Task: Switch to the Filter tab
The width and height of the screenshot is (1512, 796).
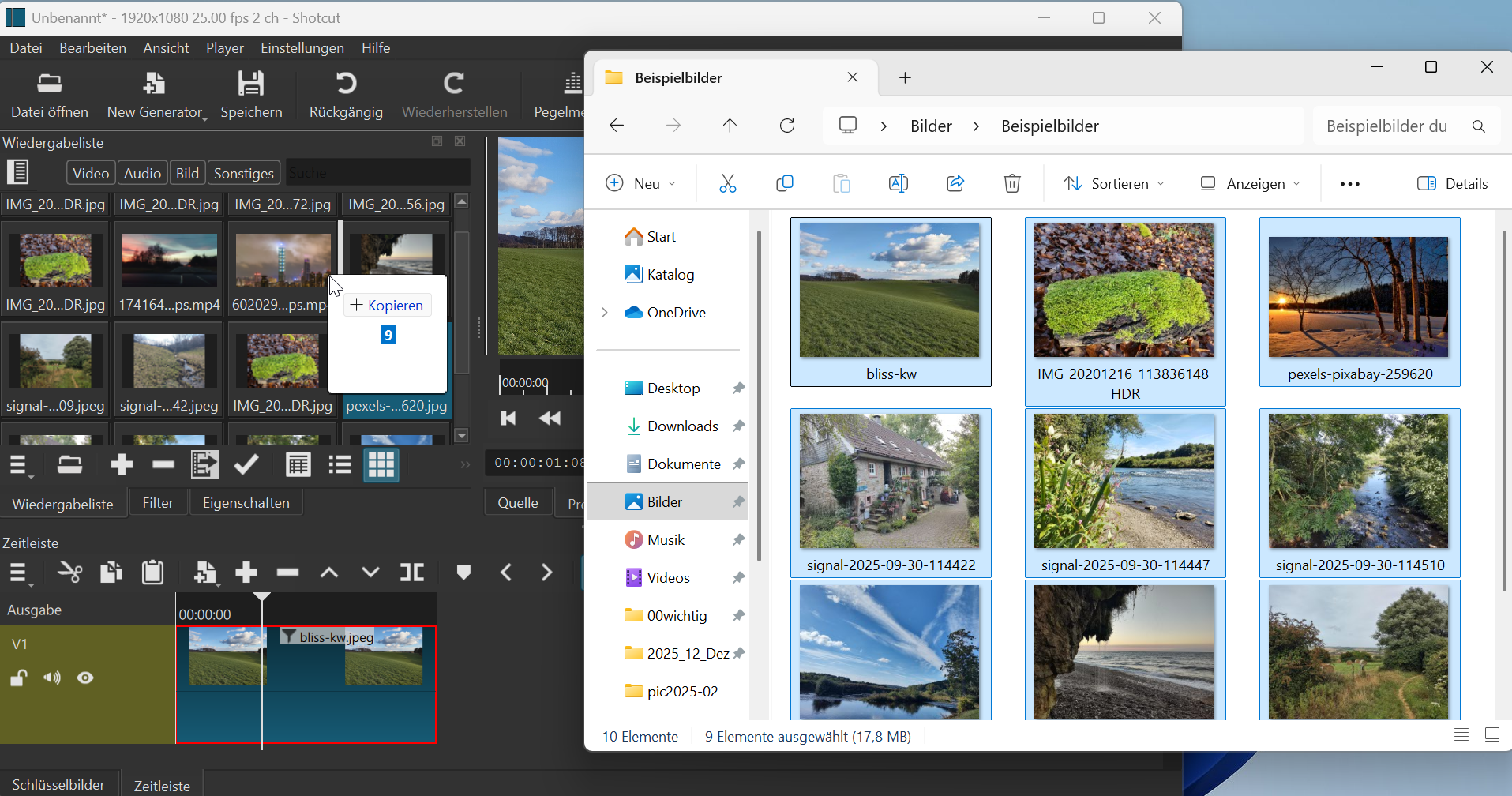Action: (158, 503)
